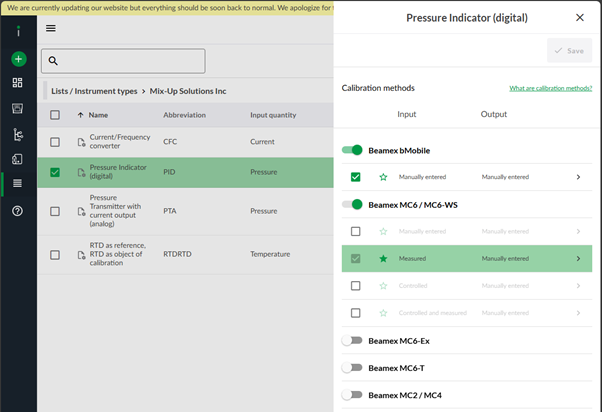Navigate to Lists / Instrument types breadcrumb

coord(95,91)
